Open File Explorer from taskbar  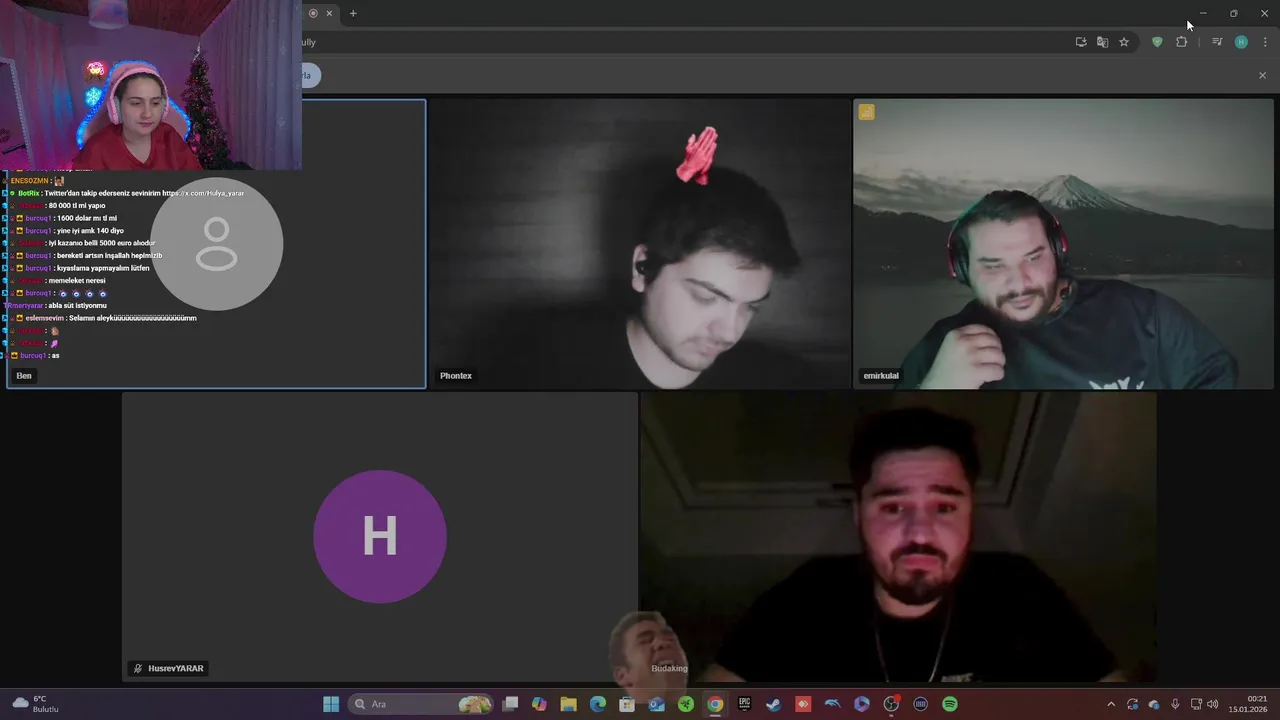[x=568, y=704]
